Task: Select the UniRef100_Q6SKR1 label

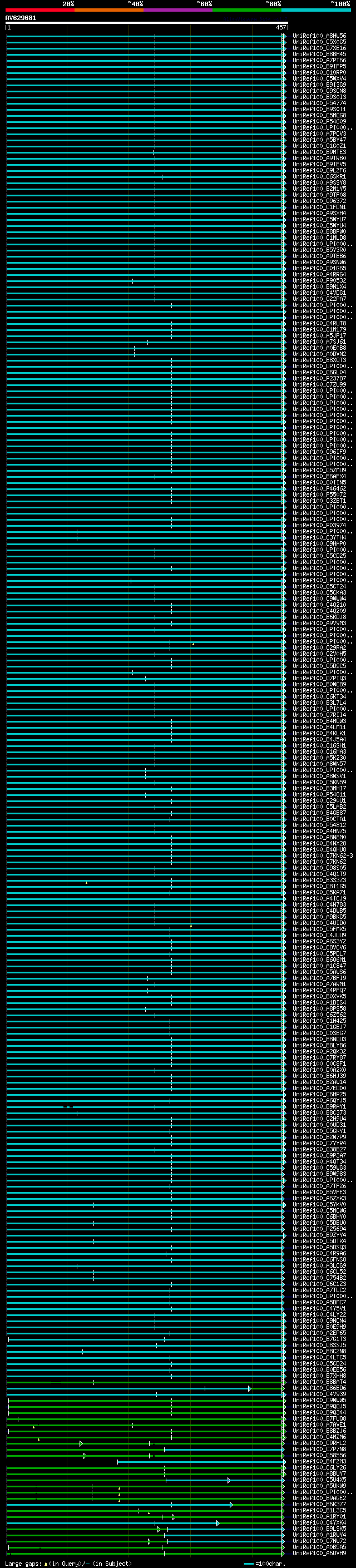Action: point(319,176)
